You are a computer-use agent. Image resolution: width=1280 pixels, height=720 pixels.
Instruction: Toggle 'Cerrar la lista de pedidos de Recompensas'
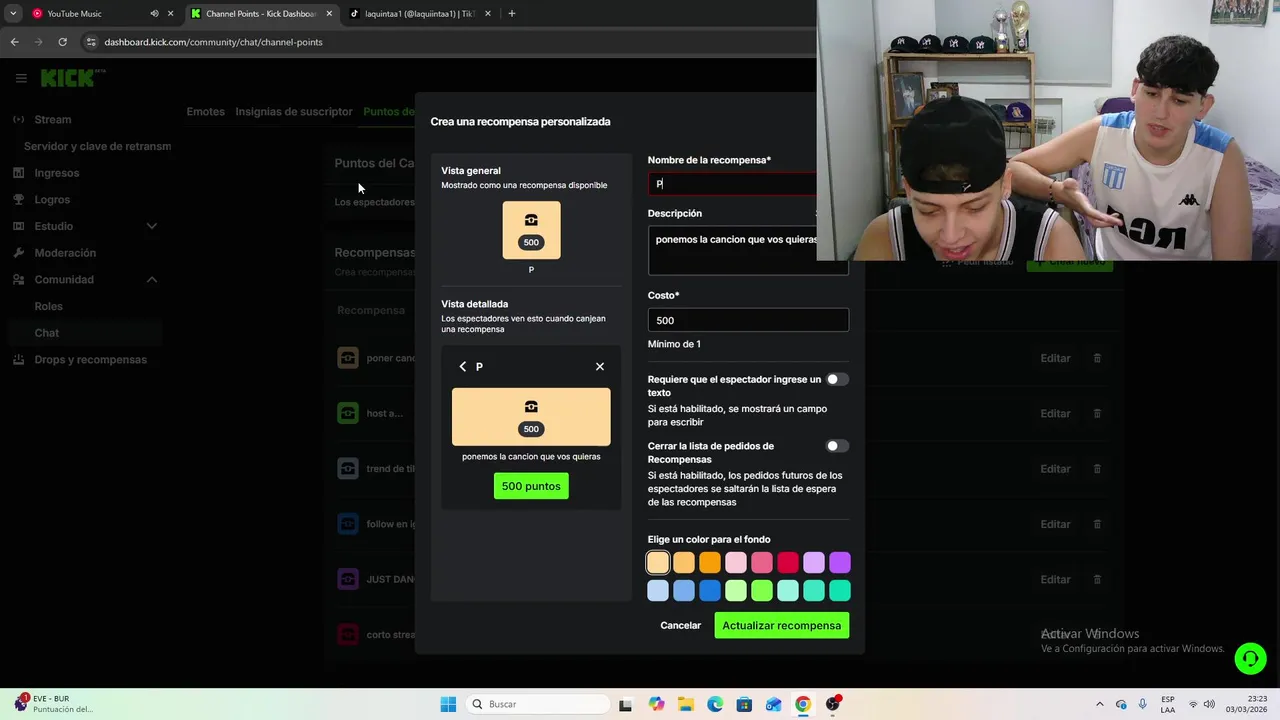pyautogui.click(x=837, y=446)
